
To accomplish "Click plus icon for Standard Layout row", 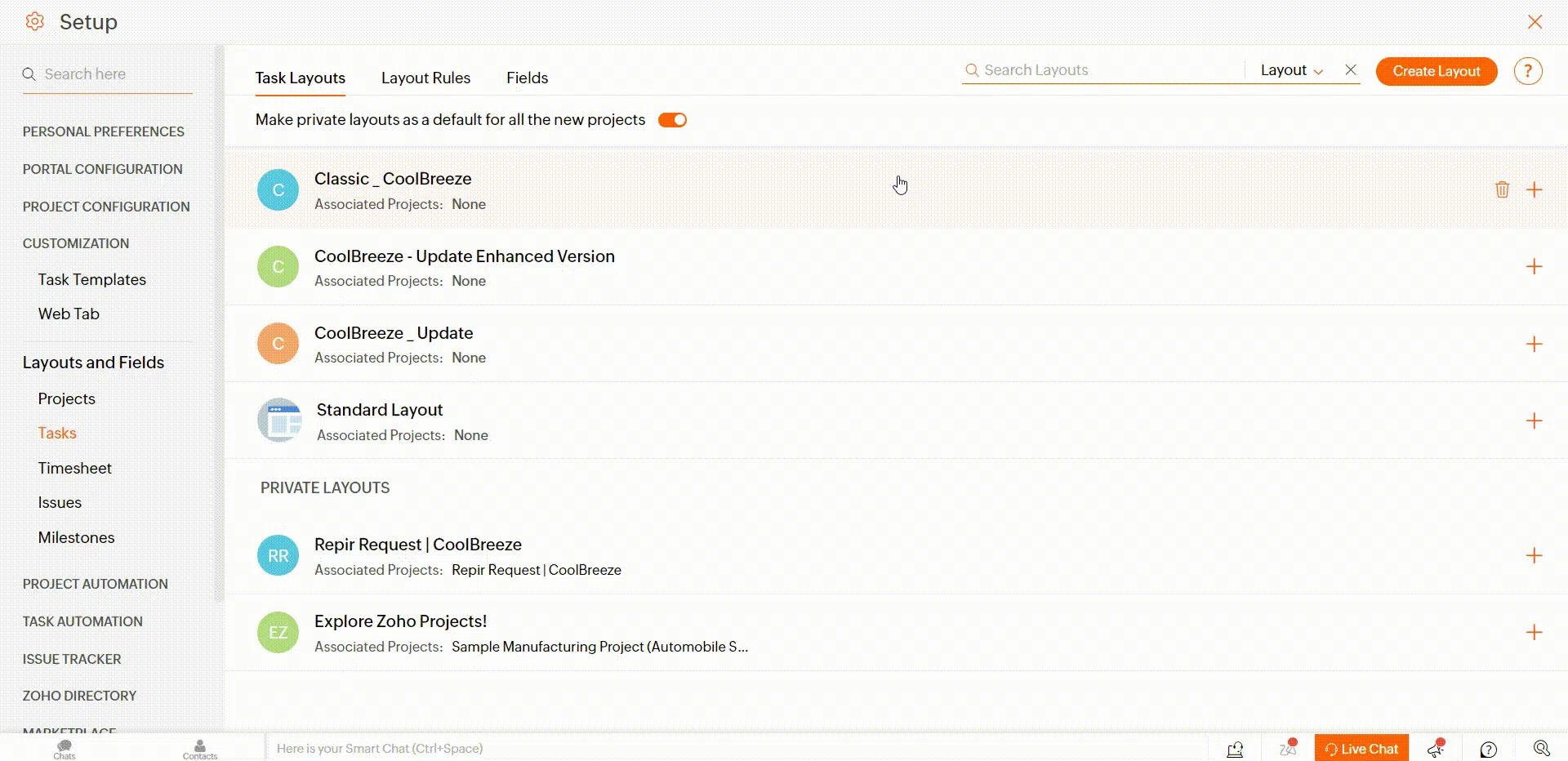I will click(1534, 421).
